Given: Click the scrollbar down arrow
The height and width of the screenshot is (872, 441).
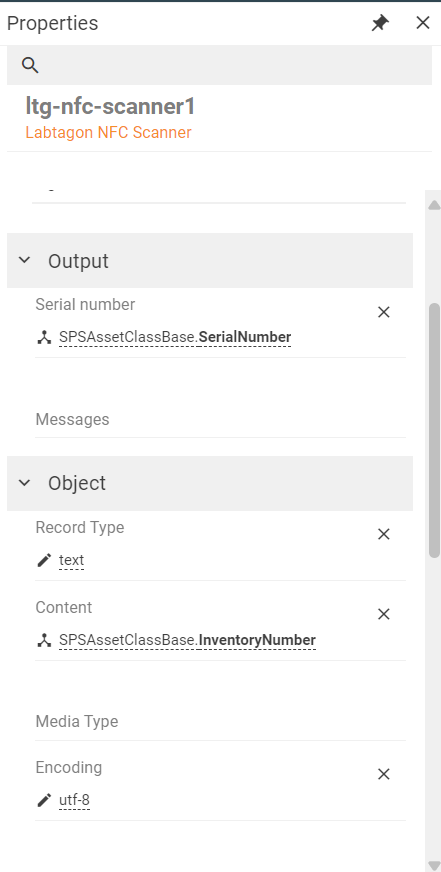Looking at the screenshot, I should [x=434, y=865].
